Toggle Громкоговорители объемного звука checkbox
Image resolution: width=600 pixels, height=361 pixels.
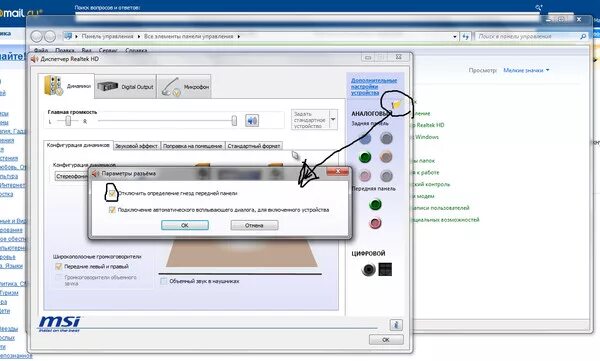pos(59,277)
